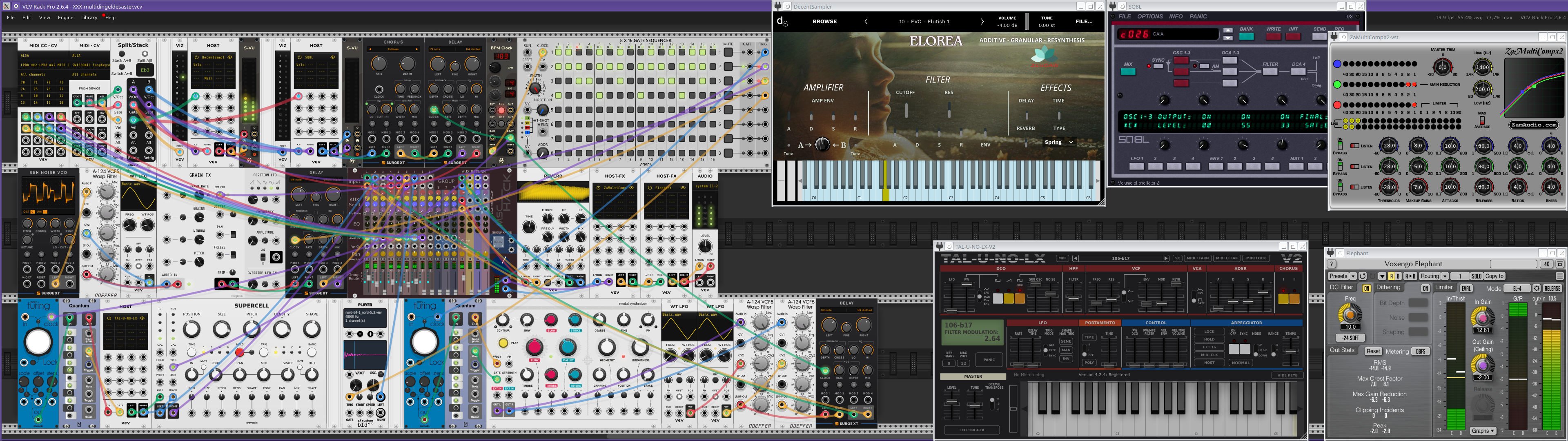1568x441 pixels.
Task: Open the Graphs dropdown in Elephant
Action: (x=1483, y=431)
